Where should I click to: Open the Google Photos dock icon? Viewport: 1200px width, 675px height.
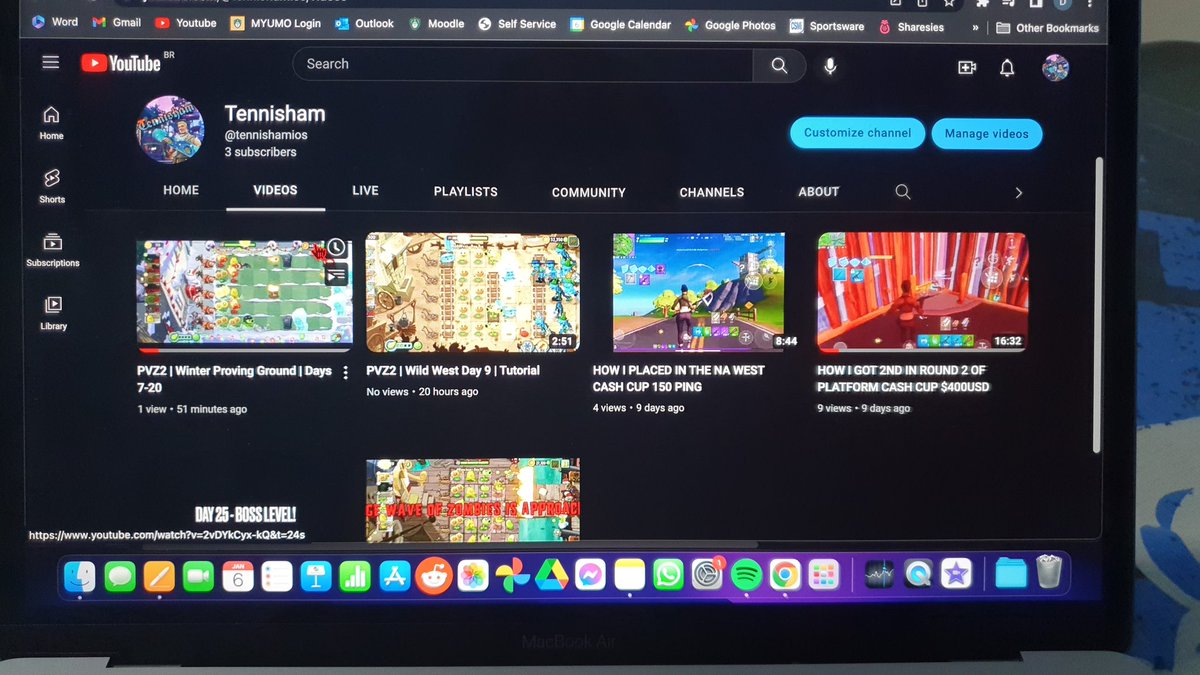pyautogui.click(x=512, y=576)
